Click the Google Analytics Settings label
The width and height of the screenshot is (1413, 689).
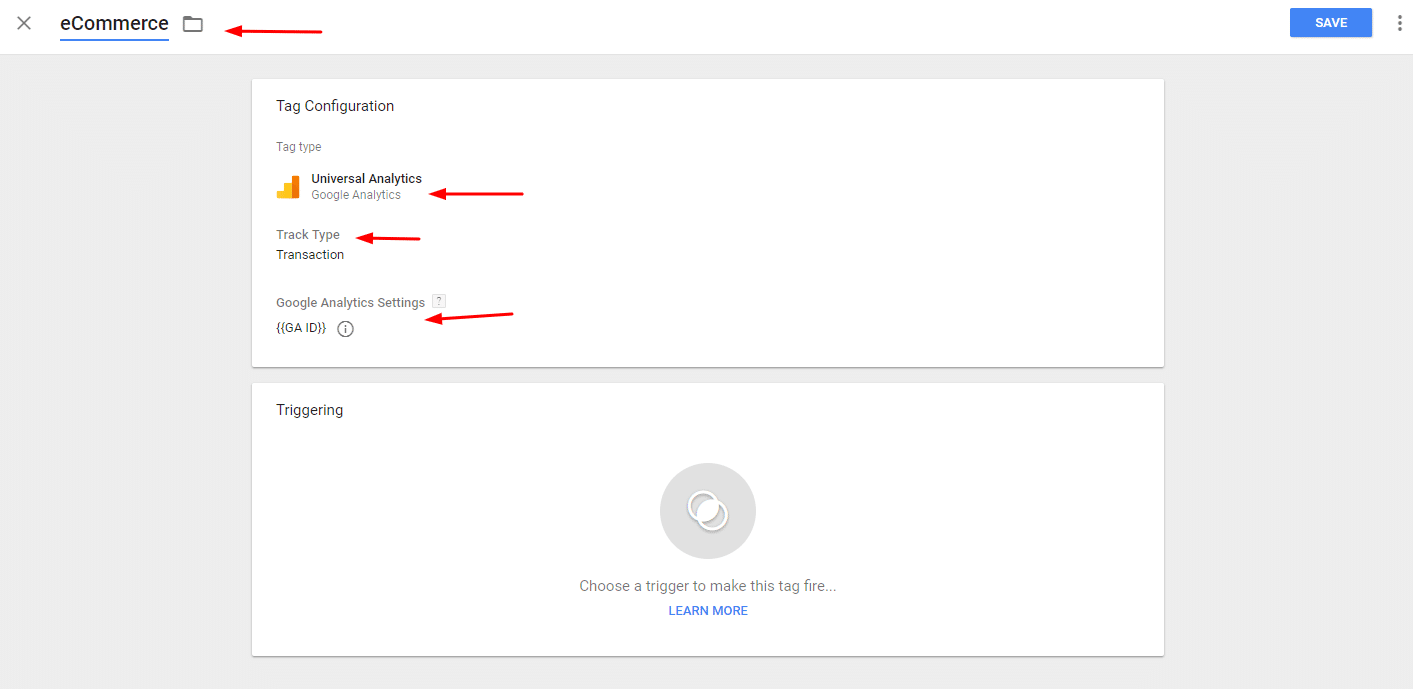[x=350, y=302]
